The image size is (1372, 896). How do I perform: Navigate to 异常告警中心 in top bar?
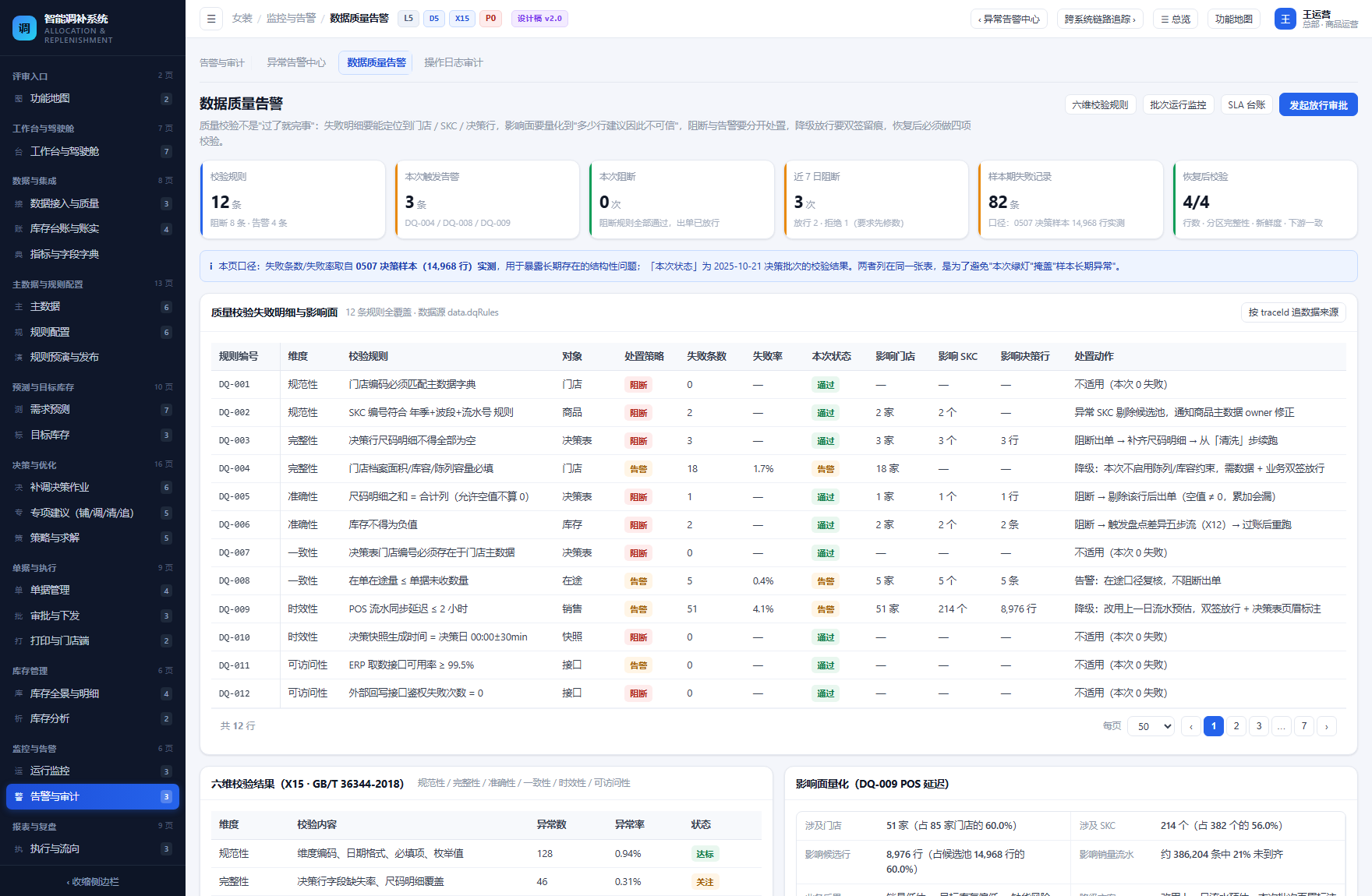point(1009,19)
